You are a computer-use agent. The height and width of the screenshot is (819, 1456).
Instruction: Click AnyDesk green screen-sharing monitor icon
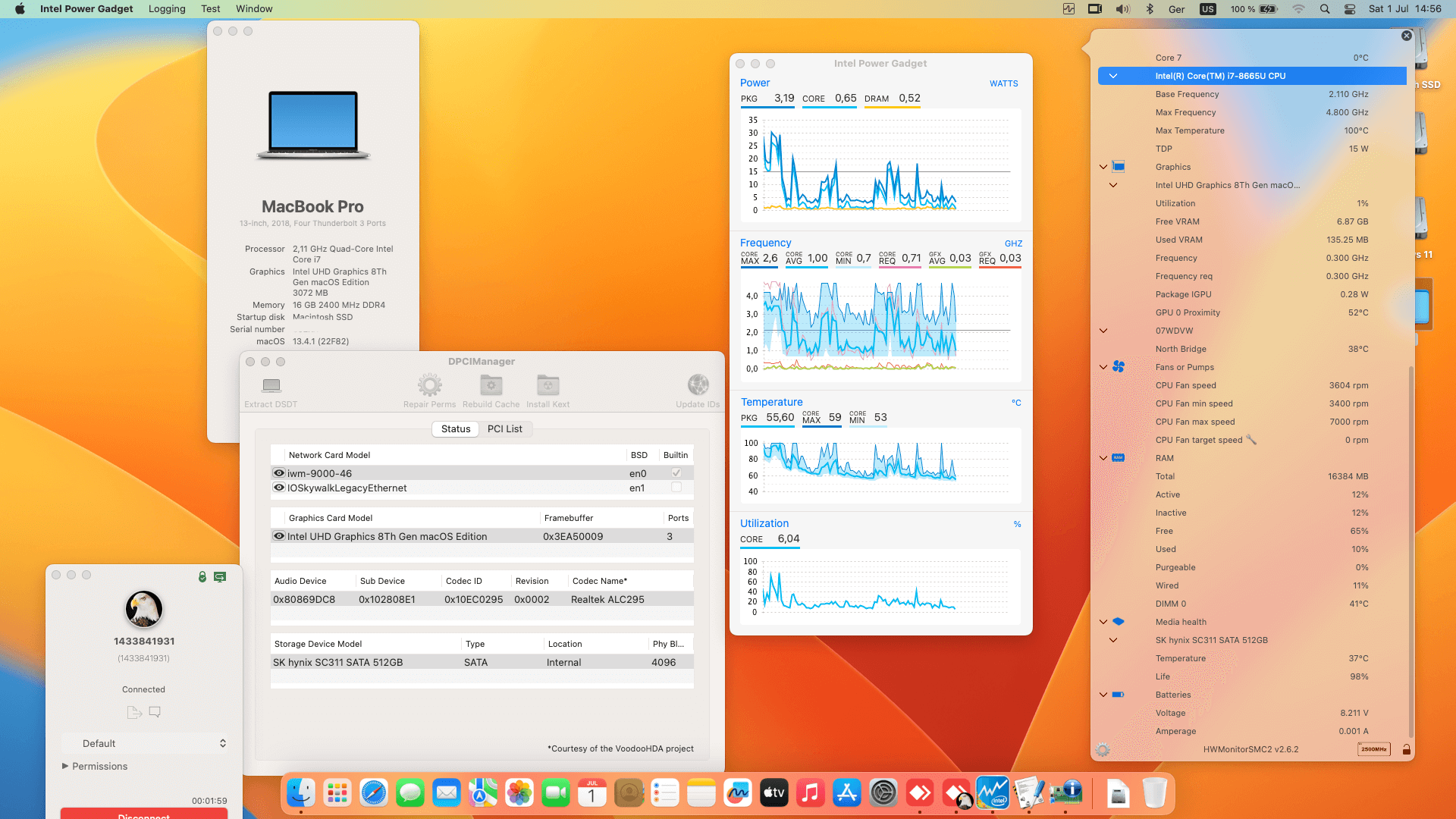(220, 577)
